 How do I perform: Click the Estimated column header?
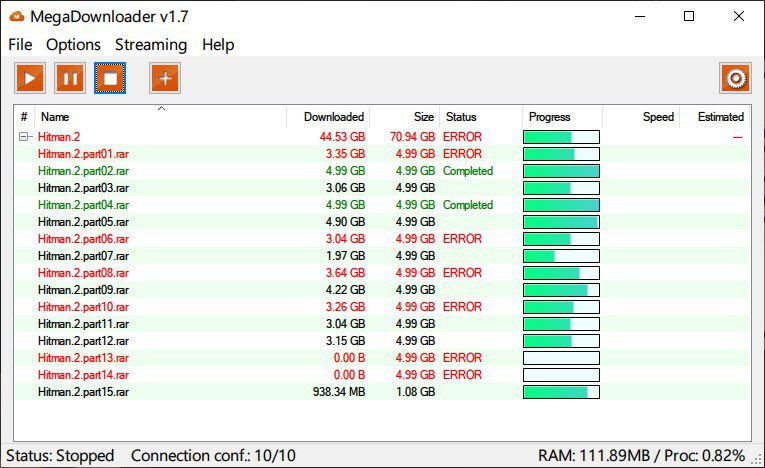pyautogui.click(x=720, y=117)
